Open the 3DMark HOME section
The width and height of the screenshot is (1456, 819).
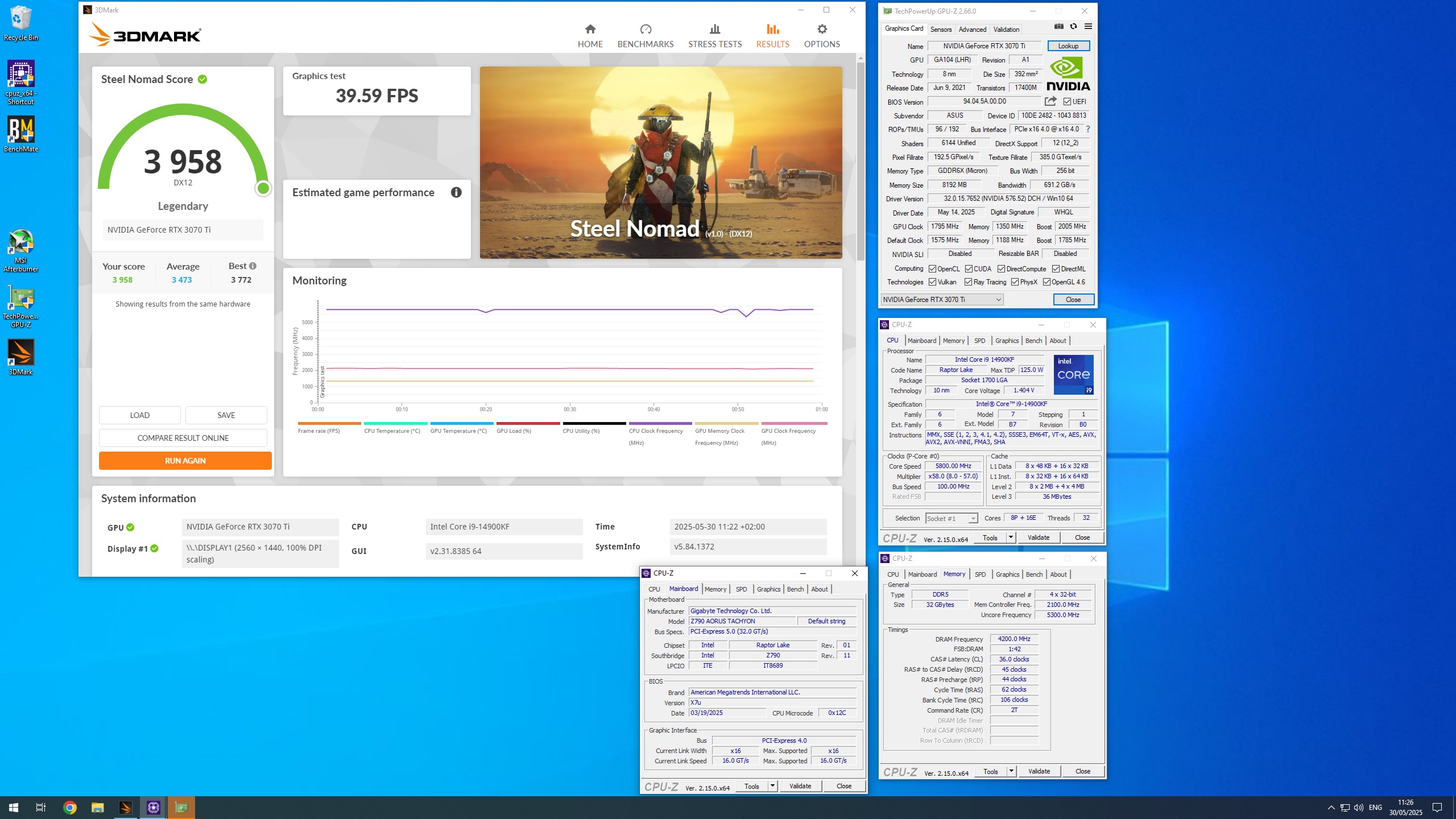pyautogui.click(x=590, y=36)
